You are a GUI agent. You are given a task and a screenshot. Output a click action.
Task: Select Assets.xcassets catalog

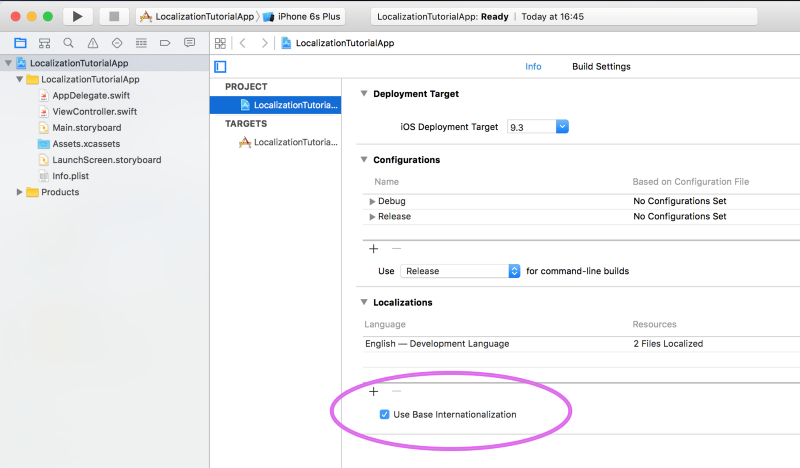coord(86,143)
